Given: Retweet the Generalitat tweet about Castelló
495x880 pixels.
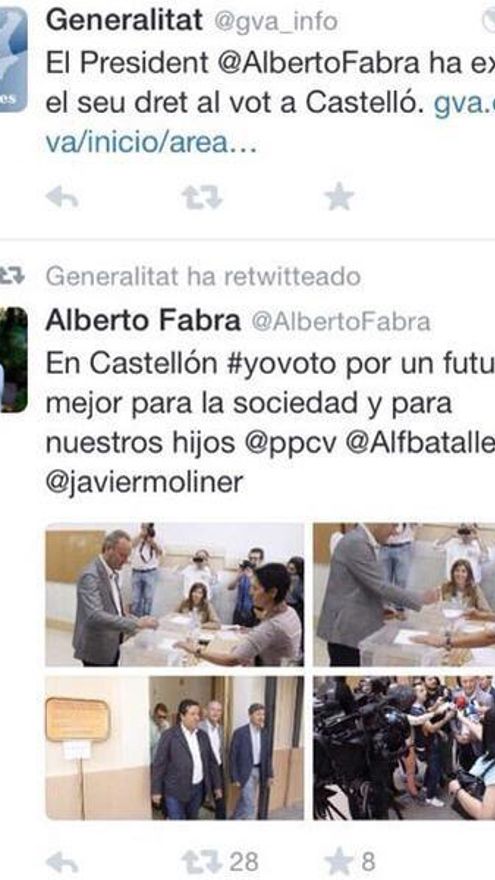Looking at the screenshot, I should 202,198.
